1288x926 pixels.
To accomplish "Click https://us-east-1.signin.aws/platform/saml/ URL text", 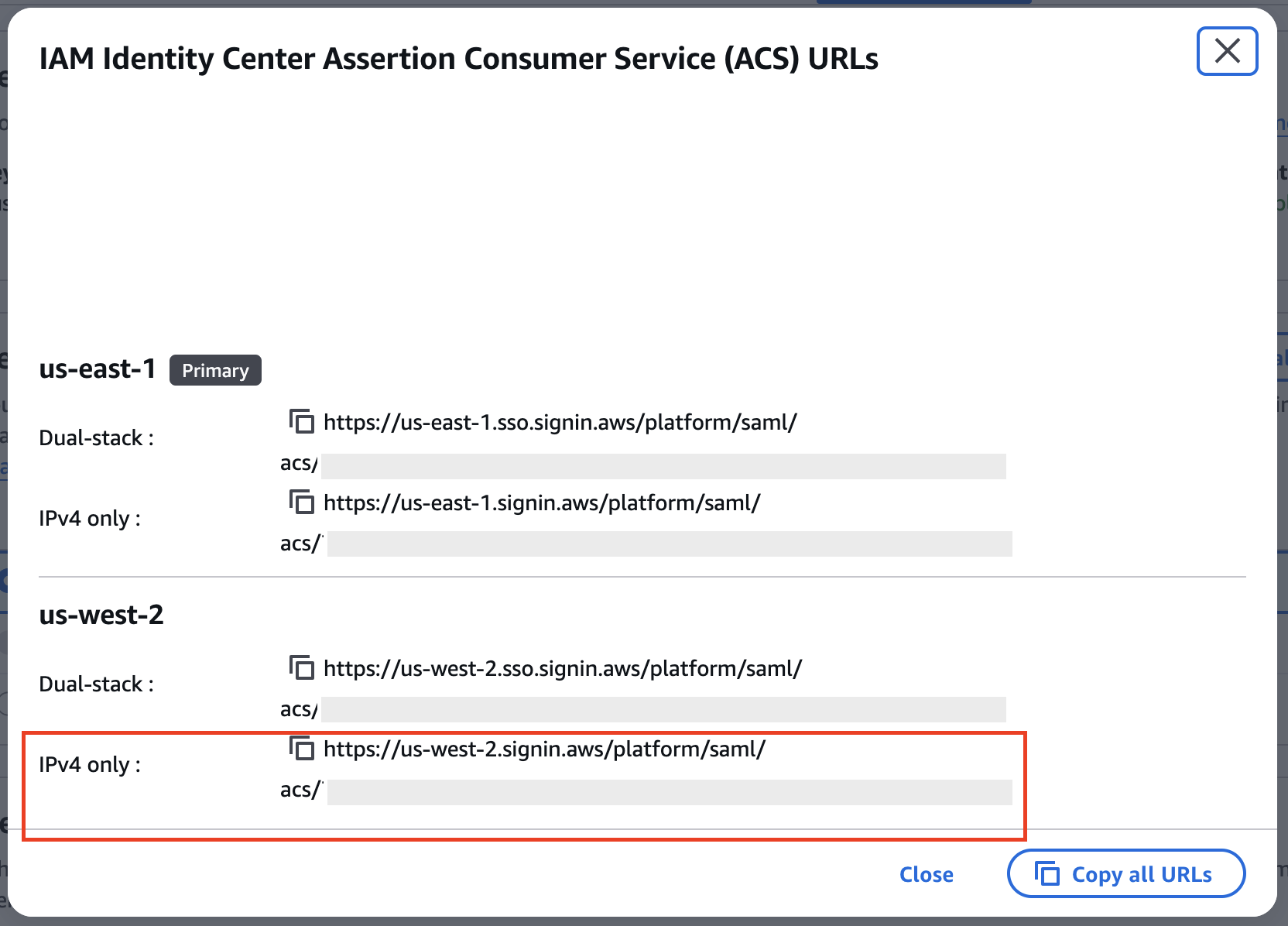I will [542, 503].
